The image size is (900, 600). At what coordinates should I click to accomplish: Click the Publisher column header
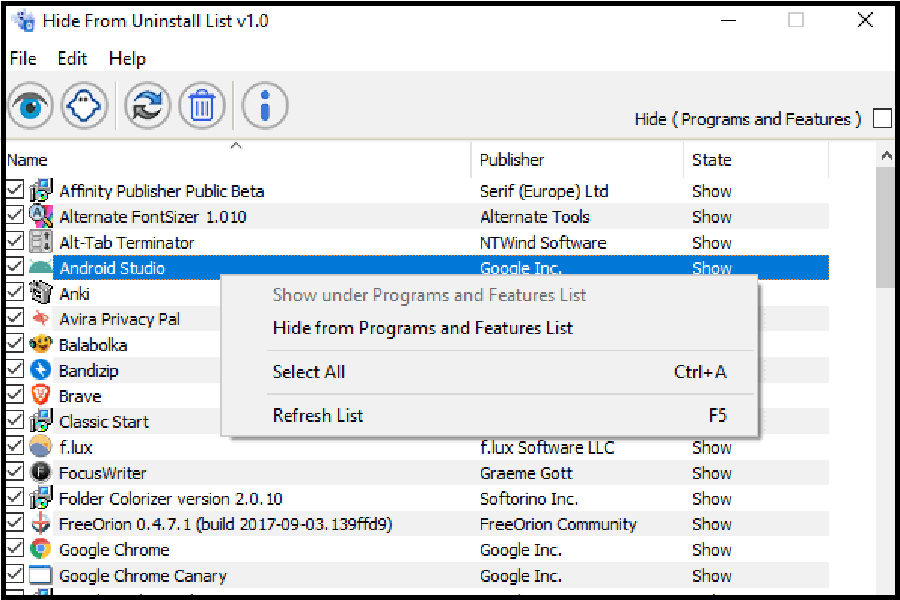[x=512, y=160]
